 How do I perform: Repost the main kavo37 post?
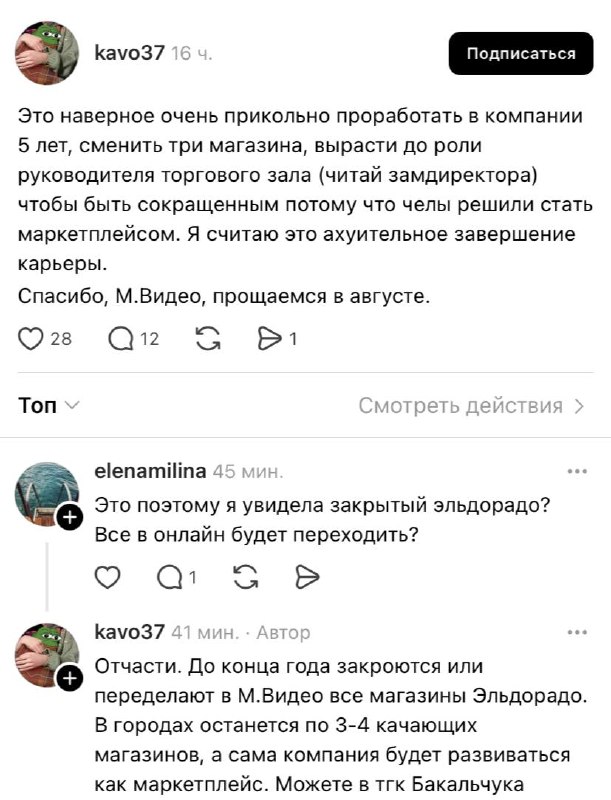208,339
